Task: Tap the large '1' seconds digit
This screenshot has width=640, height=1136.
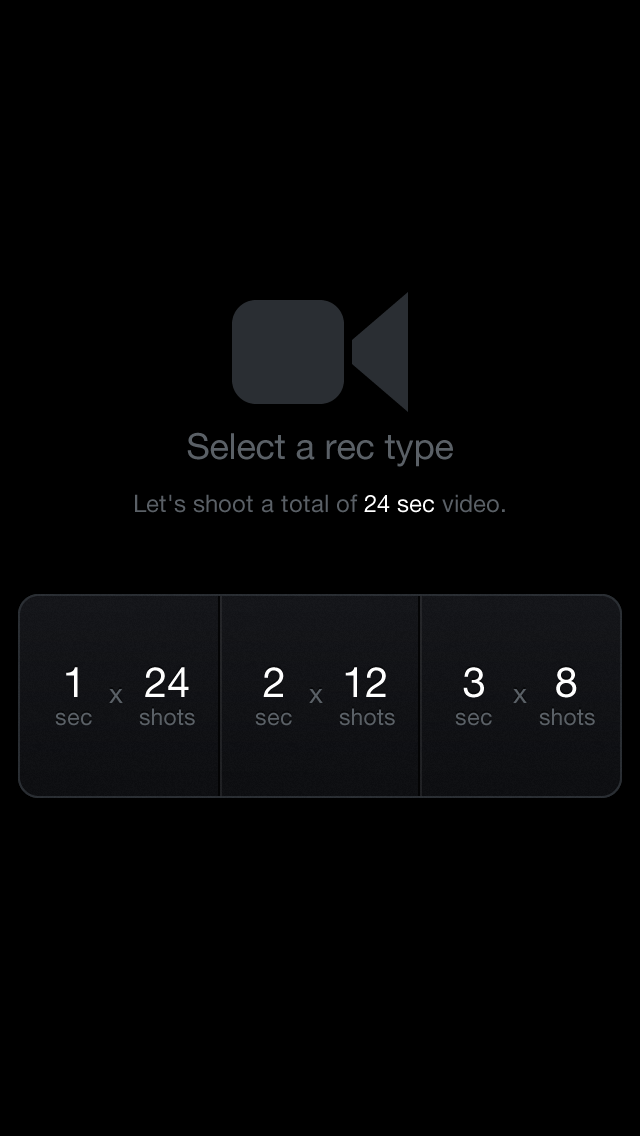Action: tap(73, 684)
